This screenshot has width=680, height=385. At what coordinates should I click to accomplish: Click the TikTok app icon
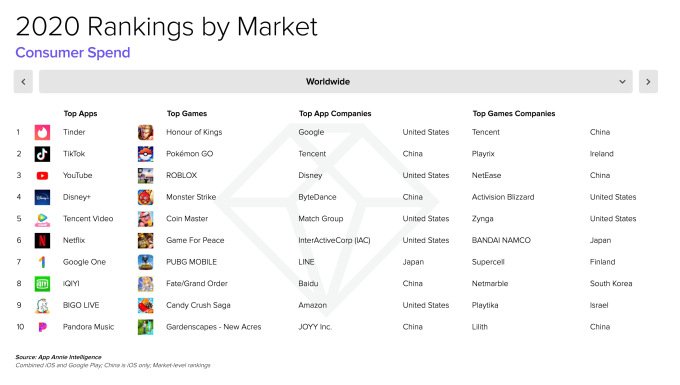[42, 154]
